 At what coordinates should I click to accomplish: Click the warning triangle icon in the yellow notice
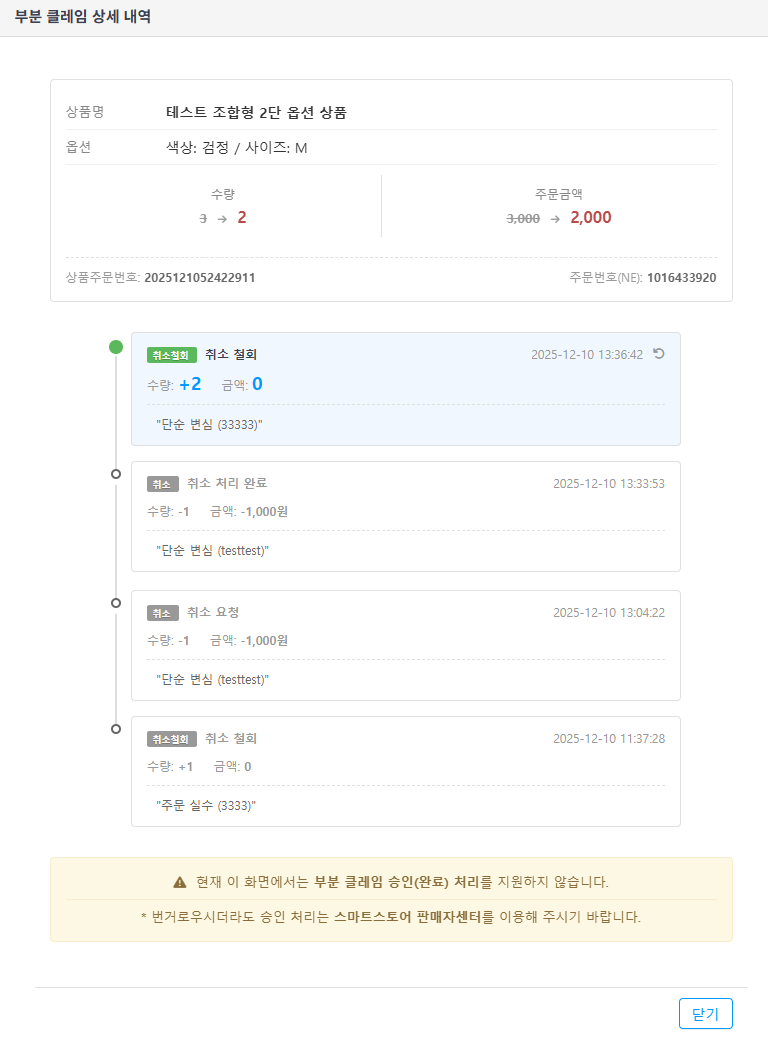click(180, 882)
